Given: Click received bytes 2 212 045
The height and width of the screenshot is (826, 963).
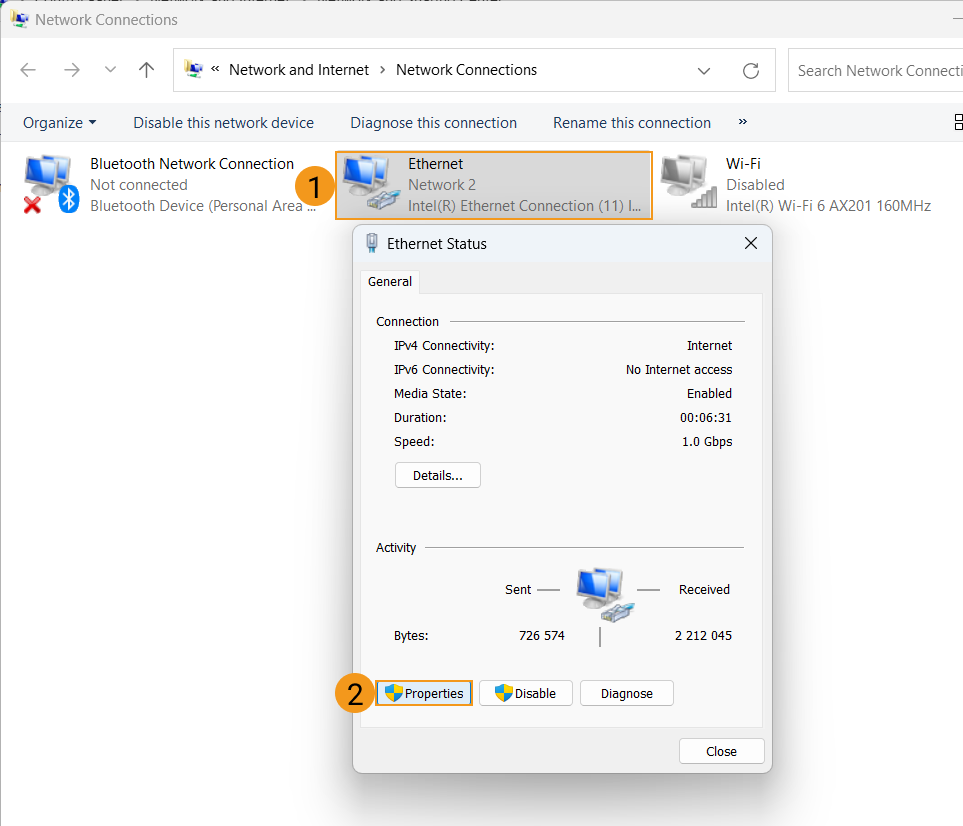Looking at the screenshot, I should click(703, 636).
